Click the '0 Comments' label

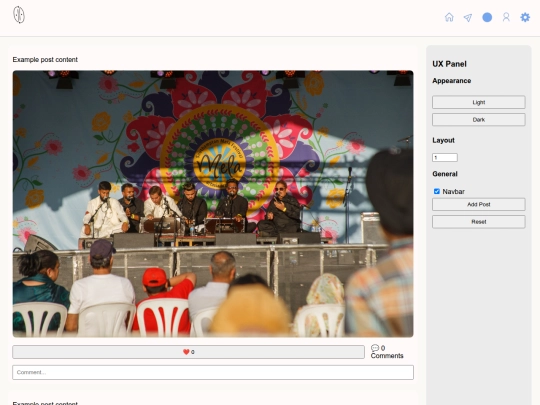point(387,352)
